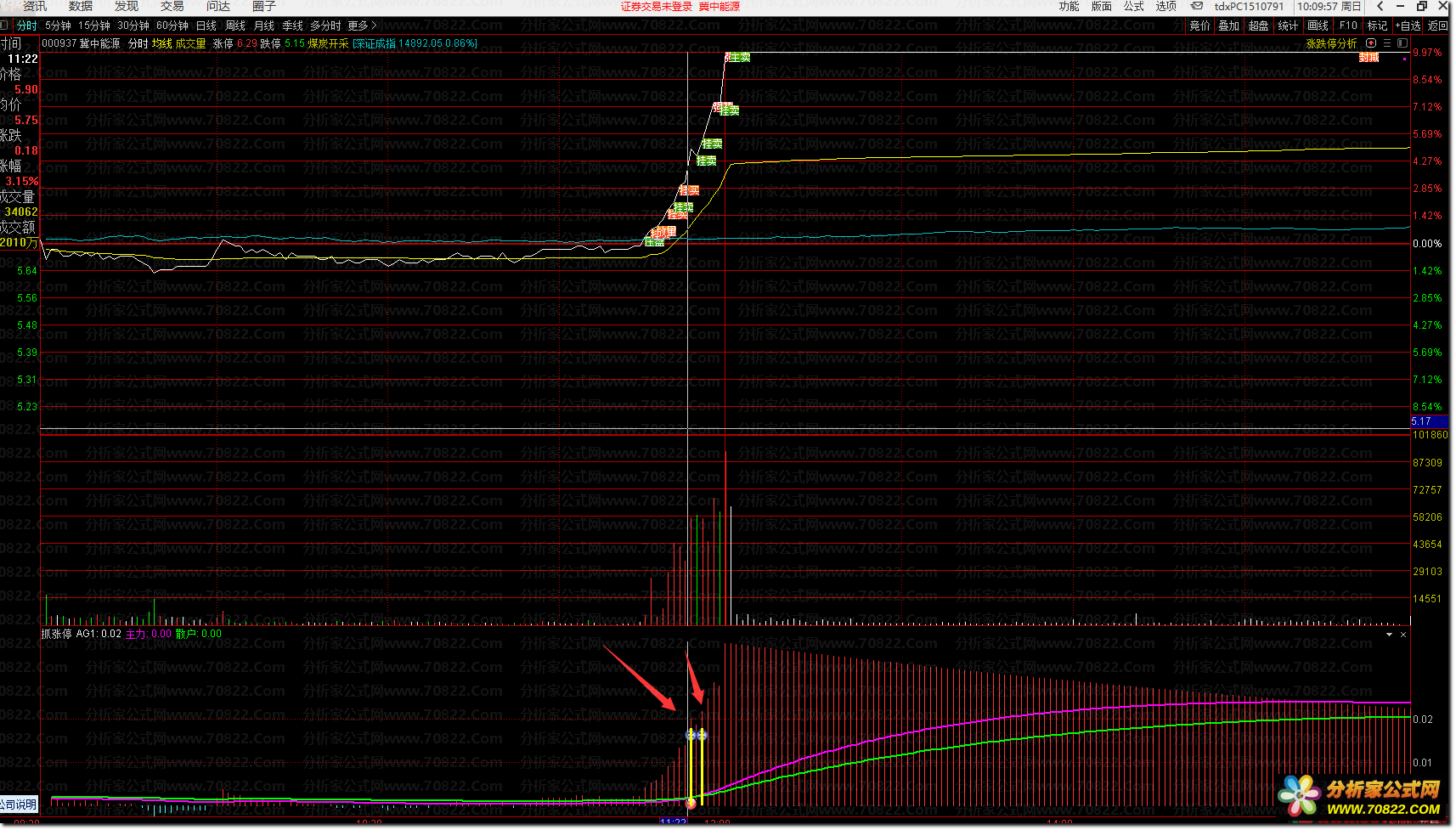The image size is (1456, 830).
Task: Switch to the 周线 chart
Action: pos(235,25)
